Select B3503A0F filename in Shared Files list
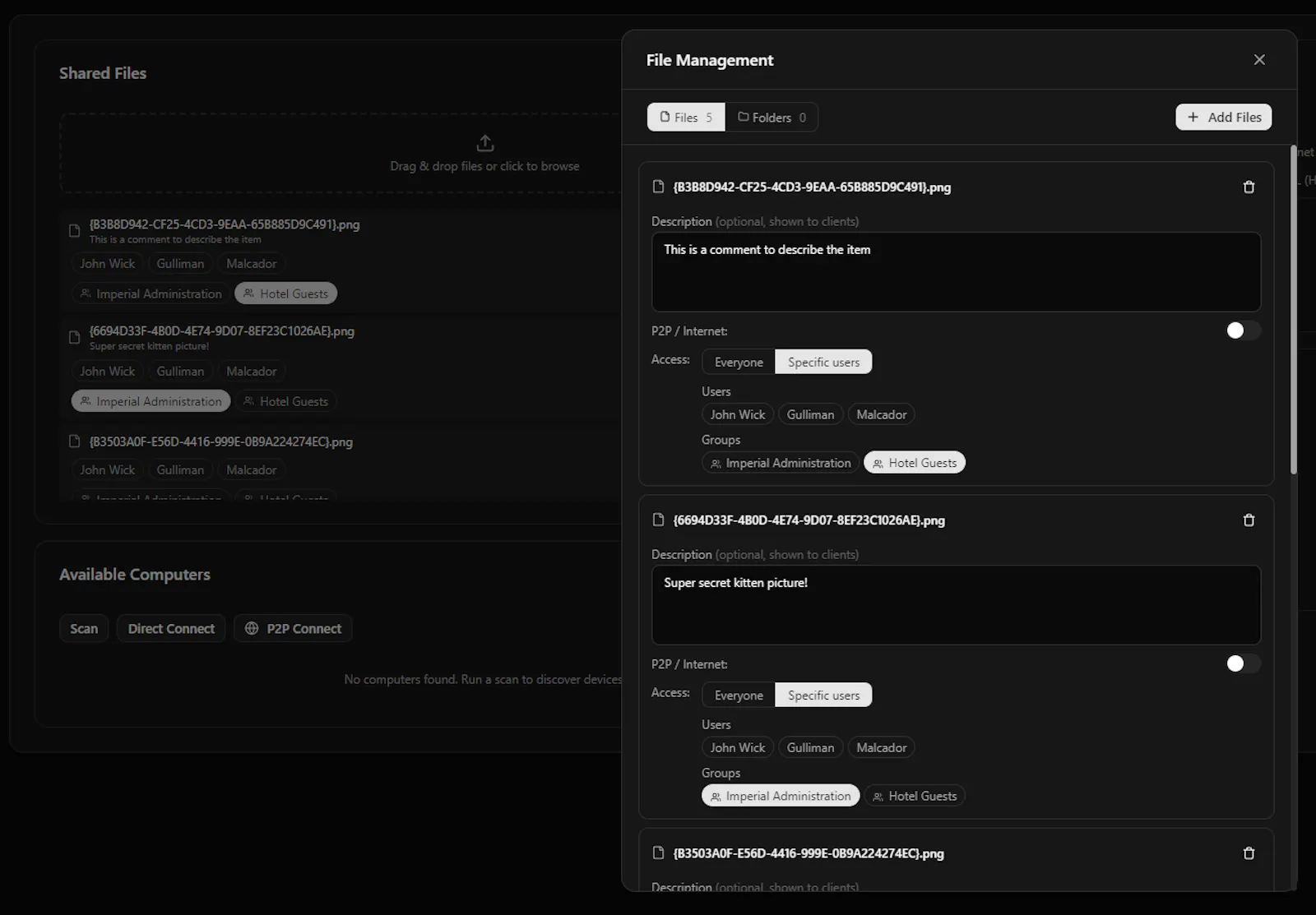 click(x=221, y=441)
